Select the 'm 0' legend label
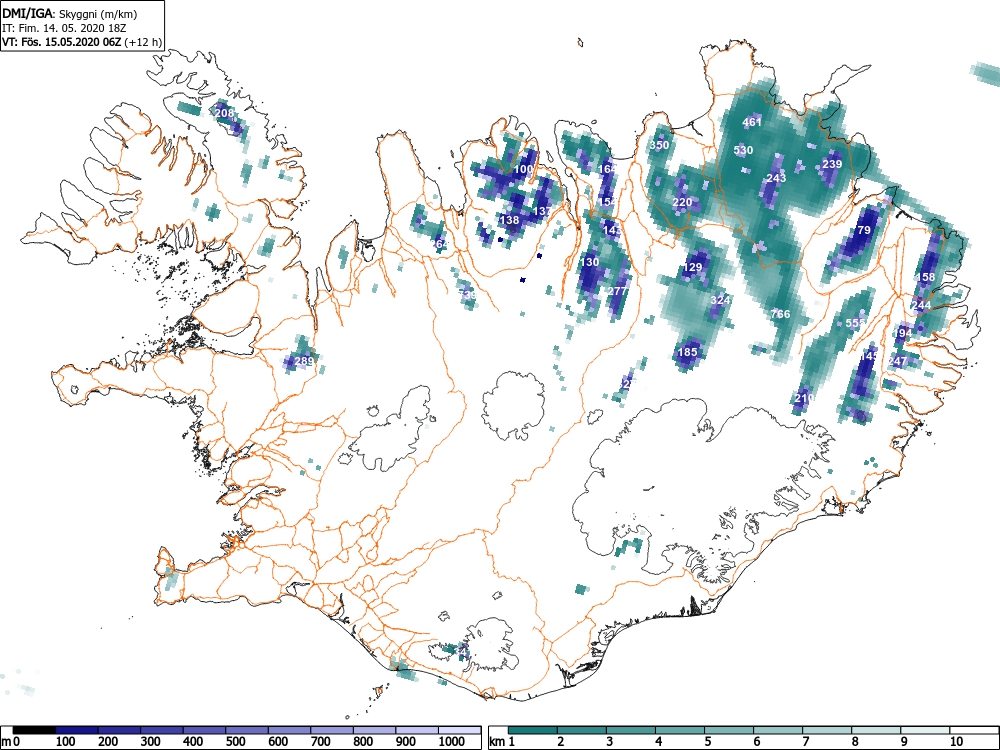Image resolution: width=1000 pixels, height=750 pixels. tap(10, 742)
